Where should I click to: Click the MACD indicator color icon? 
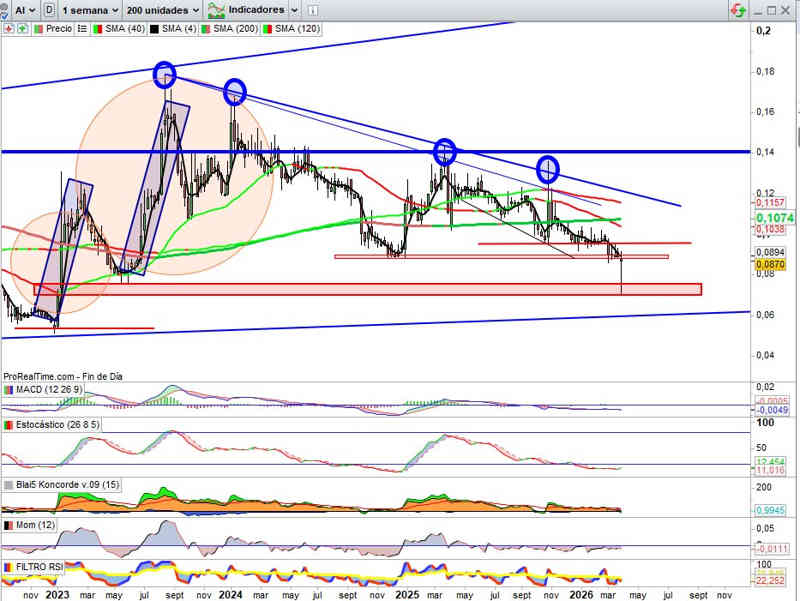click(x=9, y=388)
